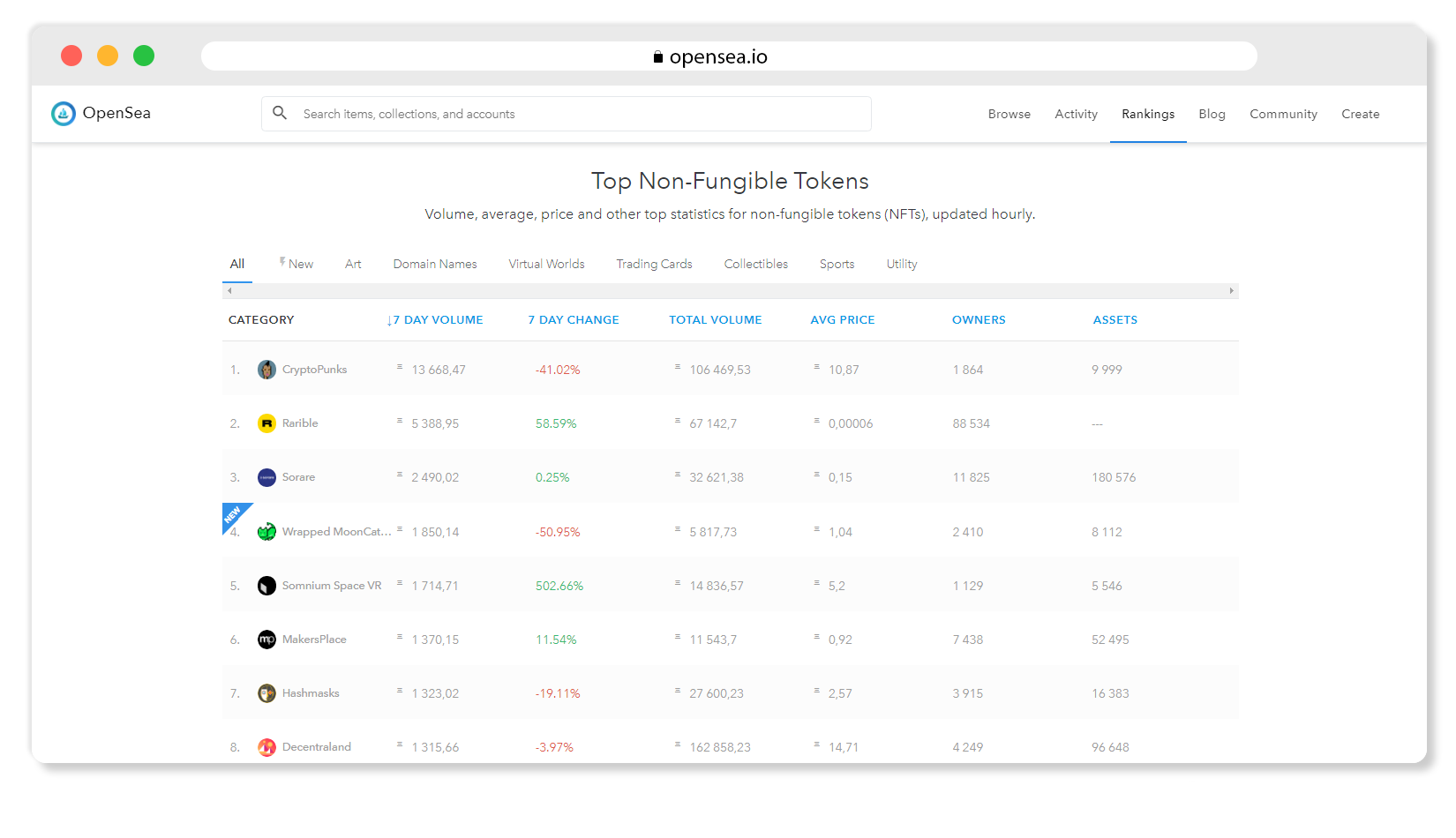
Task: Click the Sorare collection avatar
Action: tap(266, 477)
